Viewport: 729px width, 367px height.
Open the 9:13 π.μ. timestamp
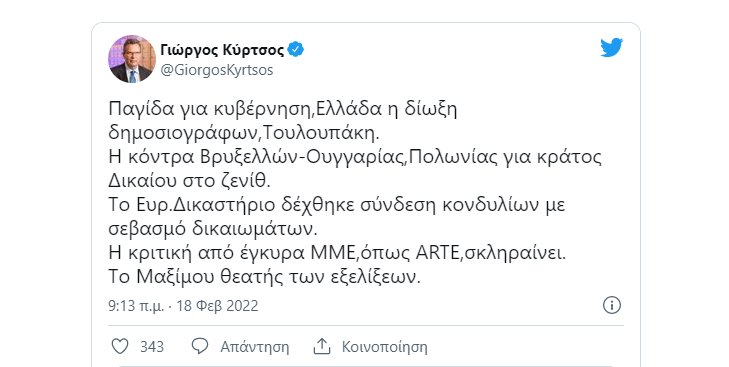pyautogui.click(x=136, y=306)
